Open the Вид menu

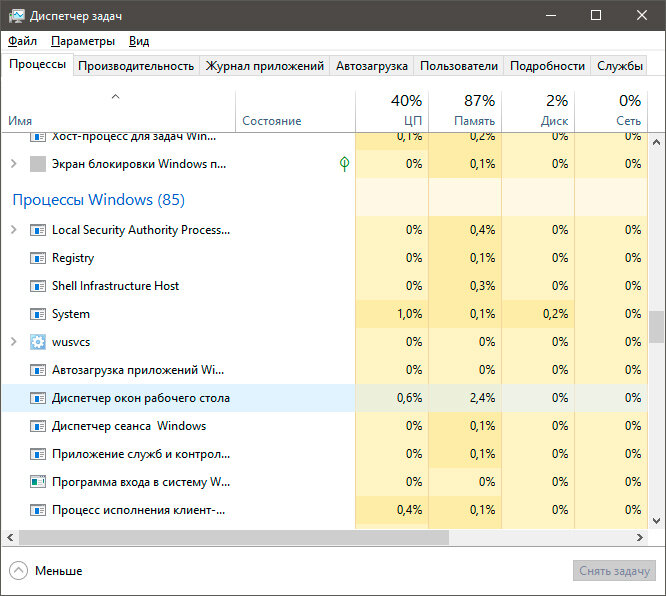tap(139, 41)
